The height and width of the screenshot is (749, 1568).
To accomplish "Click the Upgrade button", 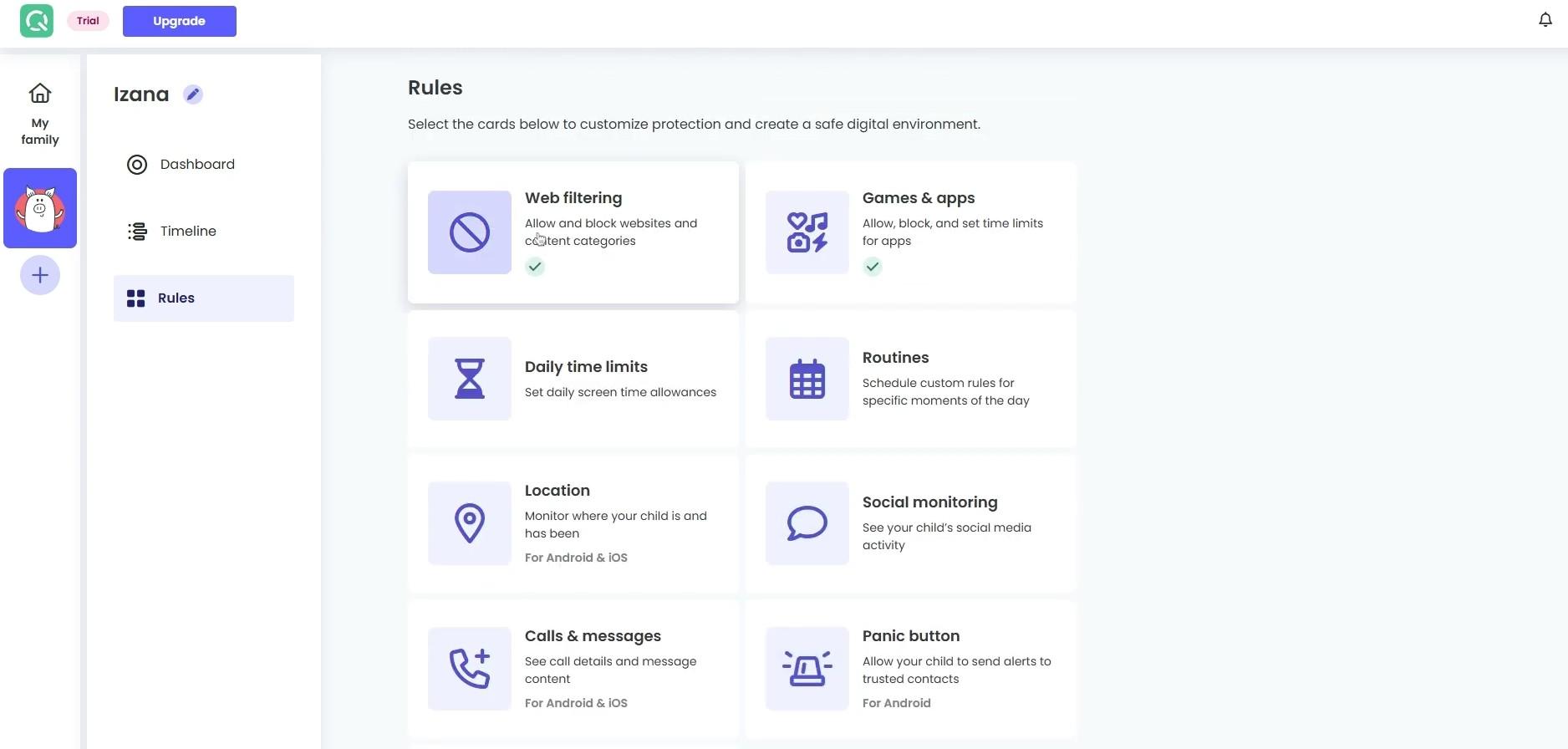I will tap(180, 21).
